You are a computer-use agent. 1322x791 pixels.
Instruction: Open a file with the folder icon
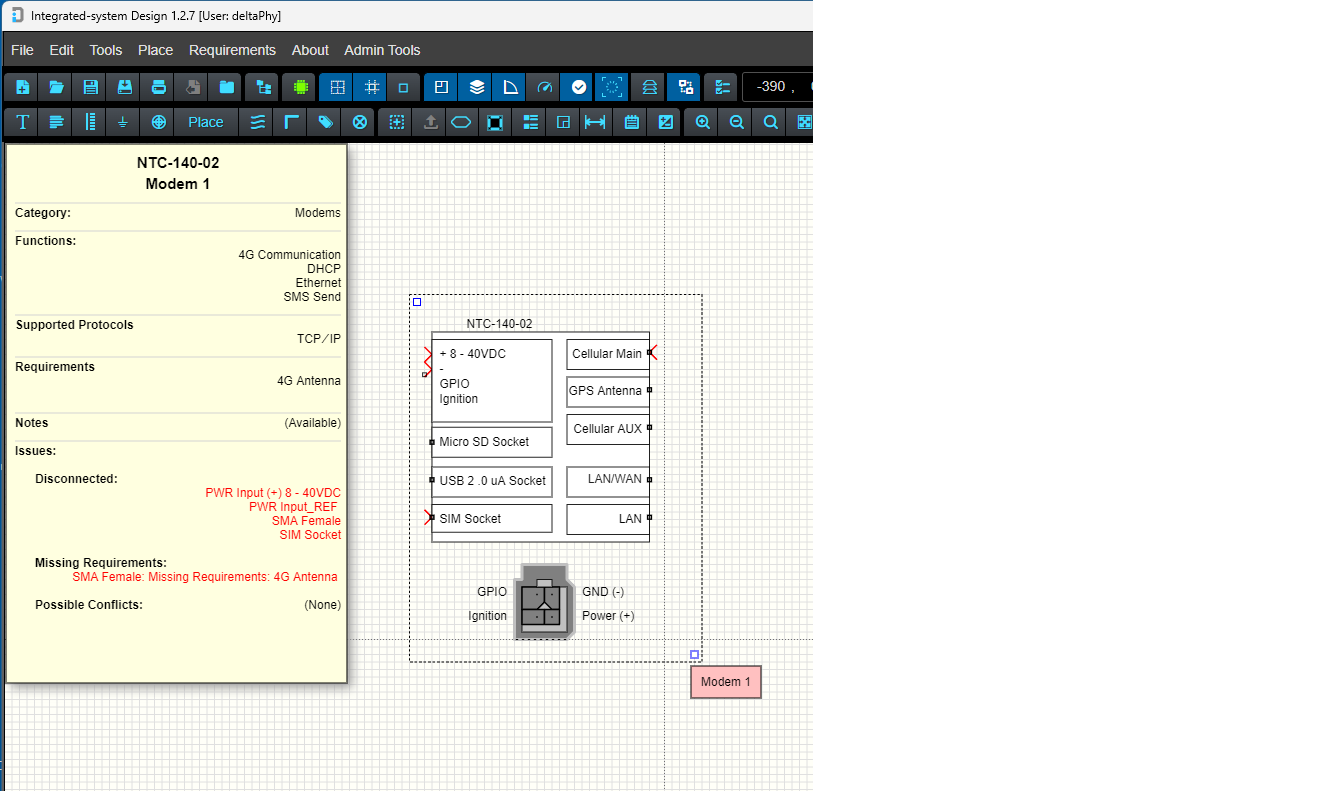(x=56, y=87)
